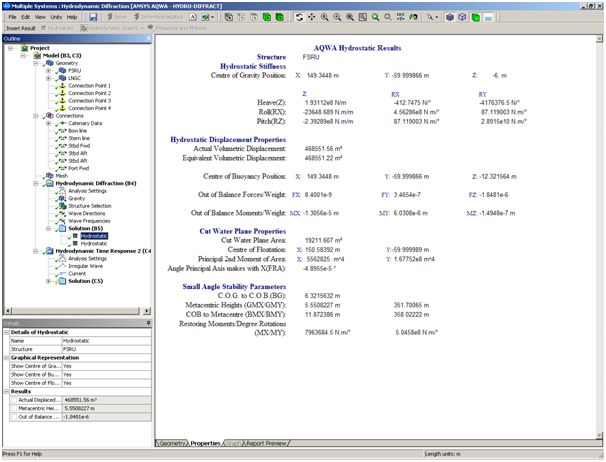
Task: Toggle the Metacentric Height result checkbox
Action: click(x=12, y=407)
